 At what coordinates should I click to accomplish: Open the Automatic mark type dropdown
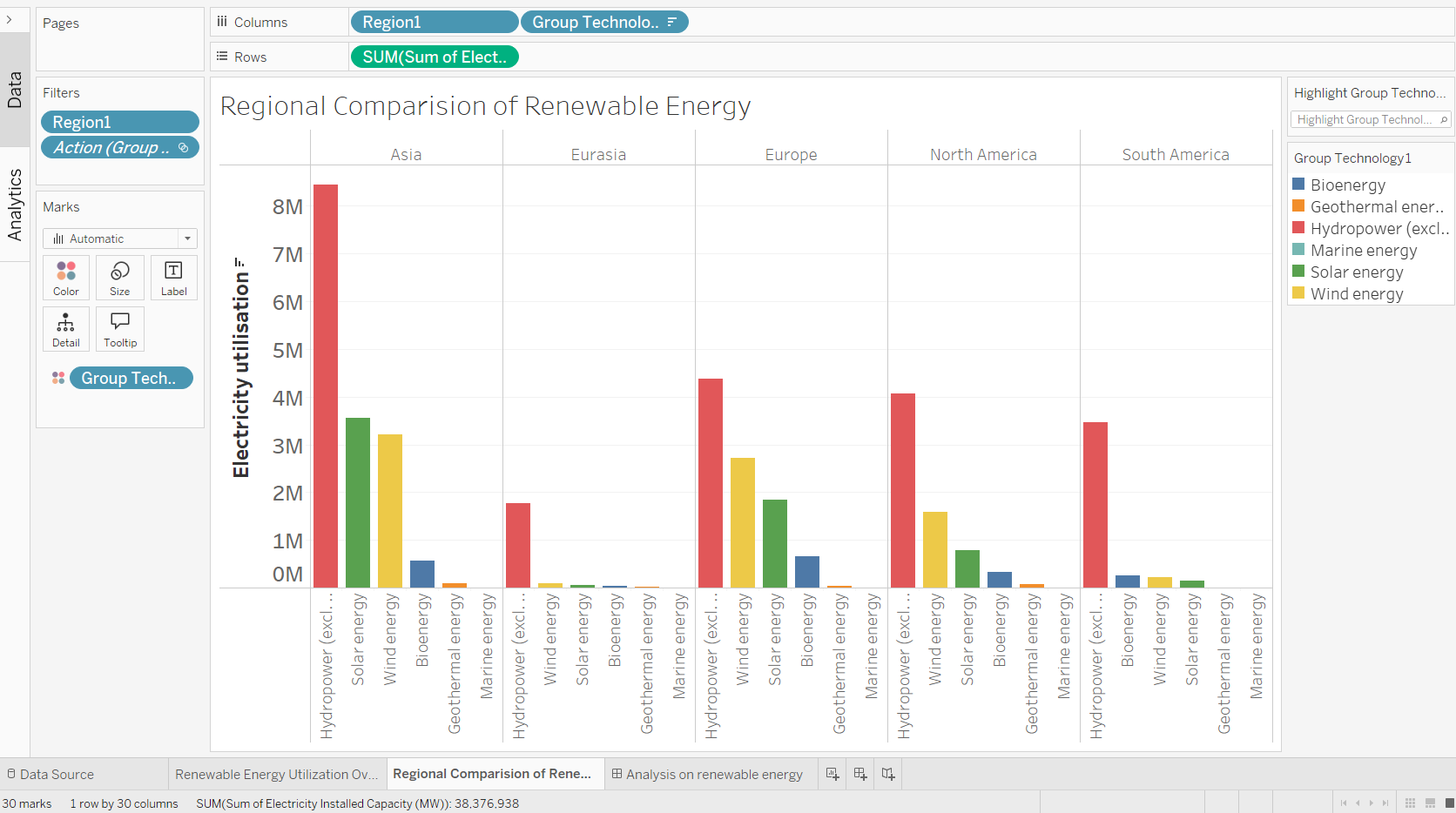coord(120,239)
